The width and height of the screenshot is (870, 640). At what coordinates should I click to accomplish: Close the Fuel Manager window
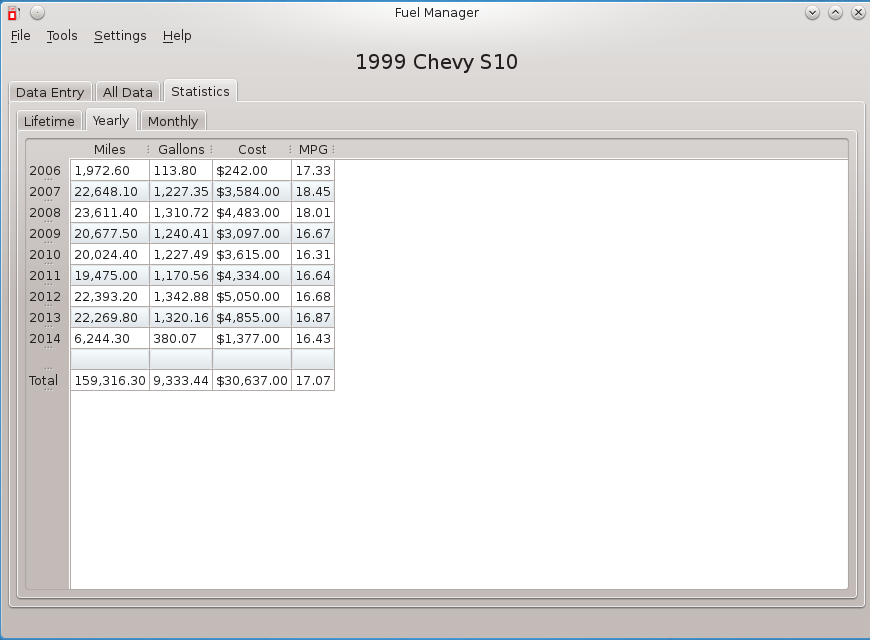coord(858,13)
